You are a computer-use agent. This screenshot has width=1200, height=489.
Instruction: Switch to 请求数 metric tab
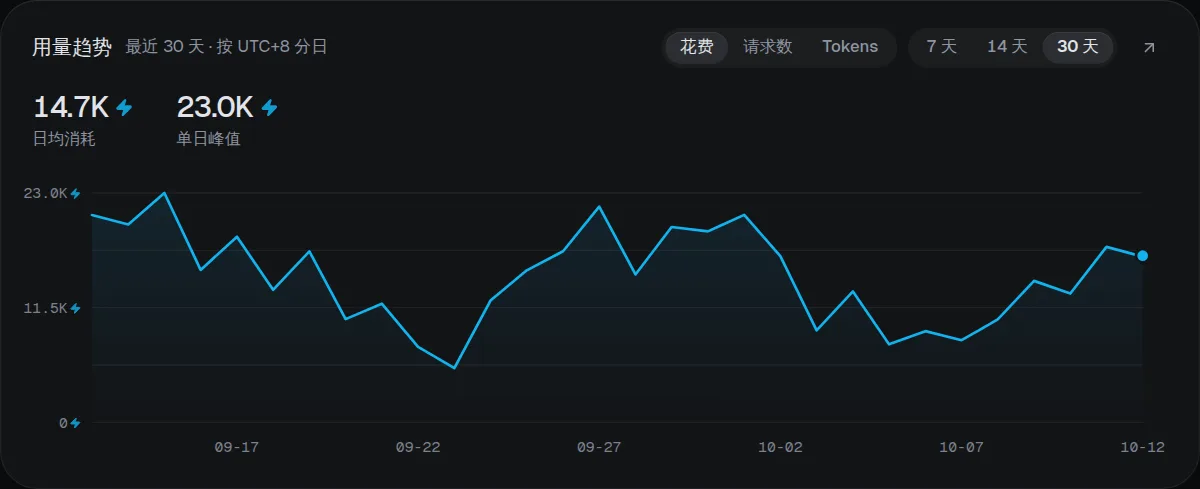coord(768,47)
